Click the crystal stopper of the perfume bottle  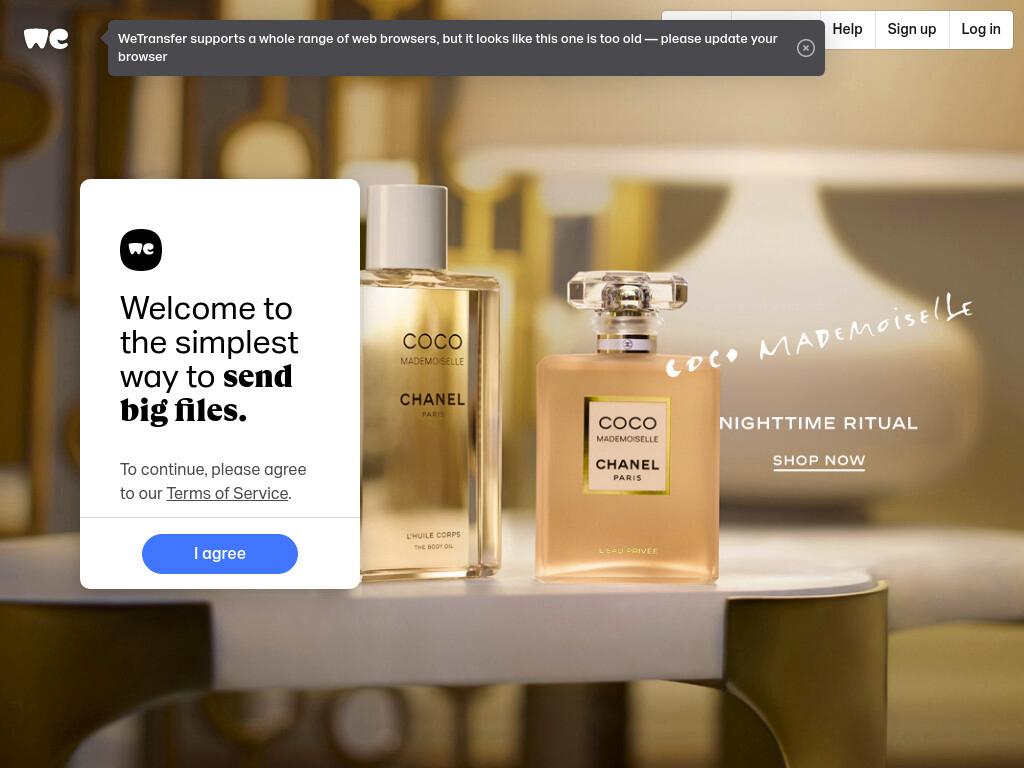coord(627,293)
